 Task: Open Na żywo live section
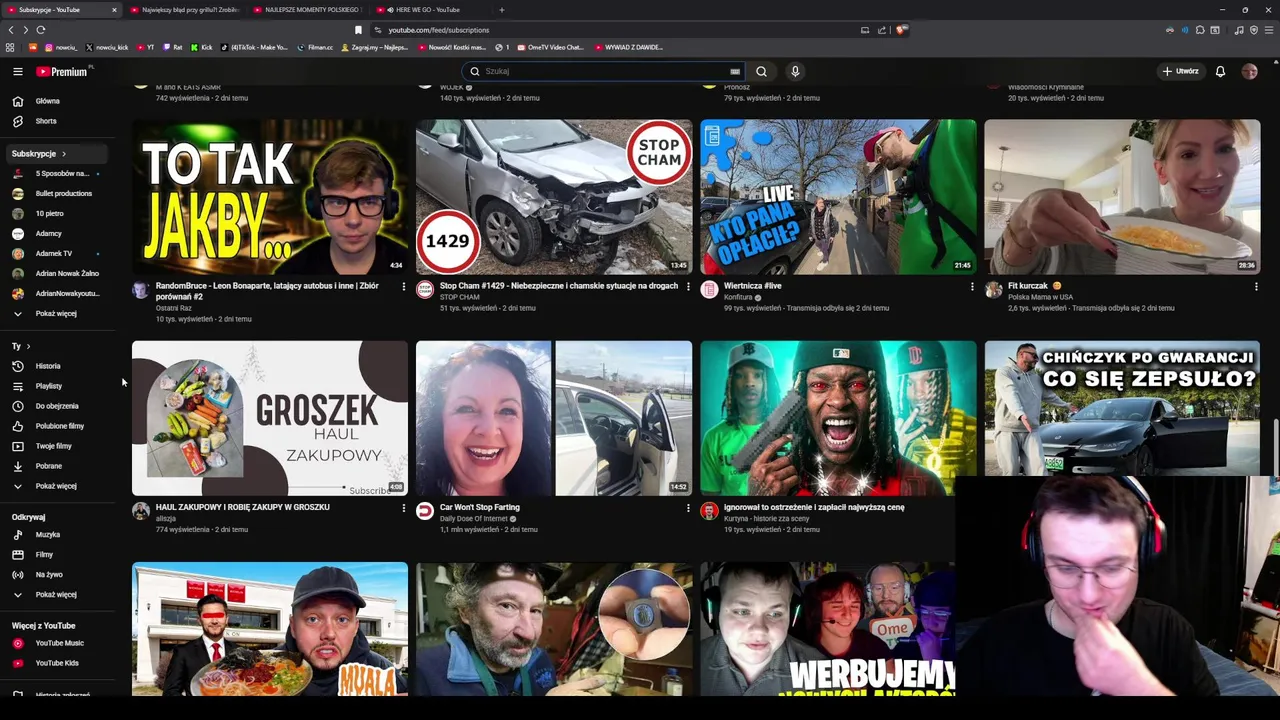[57, 575]
